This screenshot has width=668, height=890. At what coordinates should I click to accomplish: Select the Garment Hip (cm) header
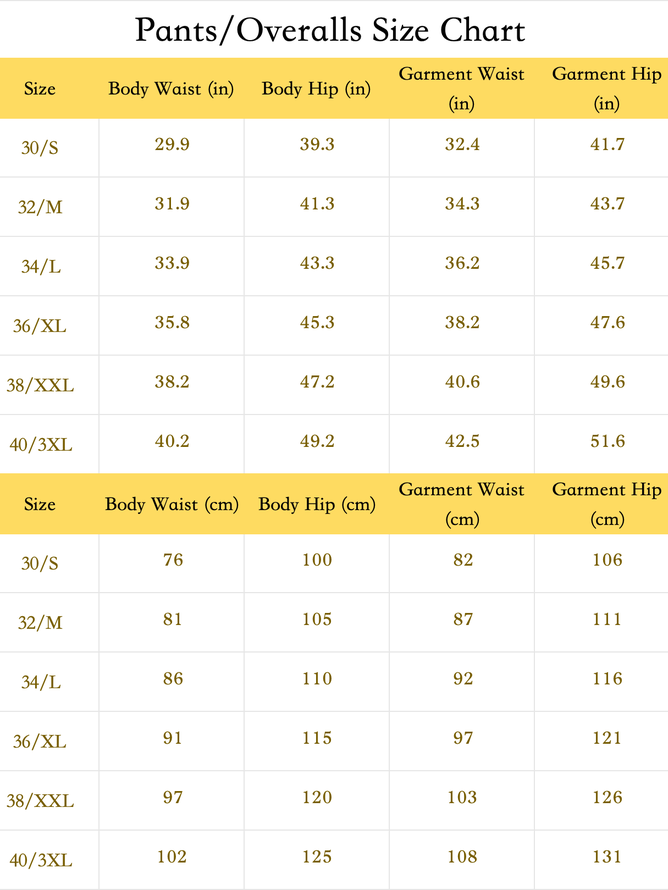(607, 504)
